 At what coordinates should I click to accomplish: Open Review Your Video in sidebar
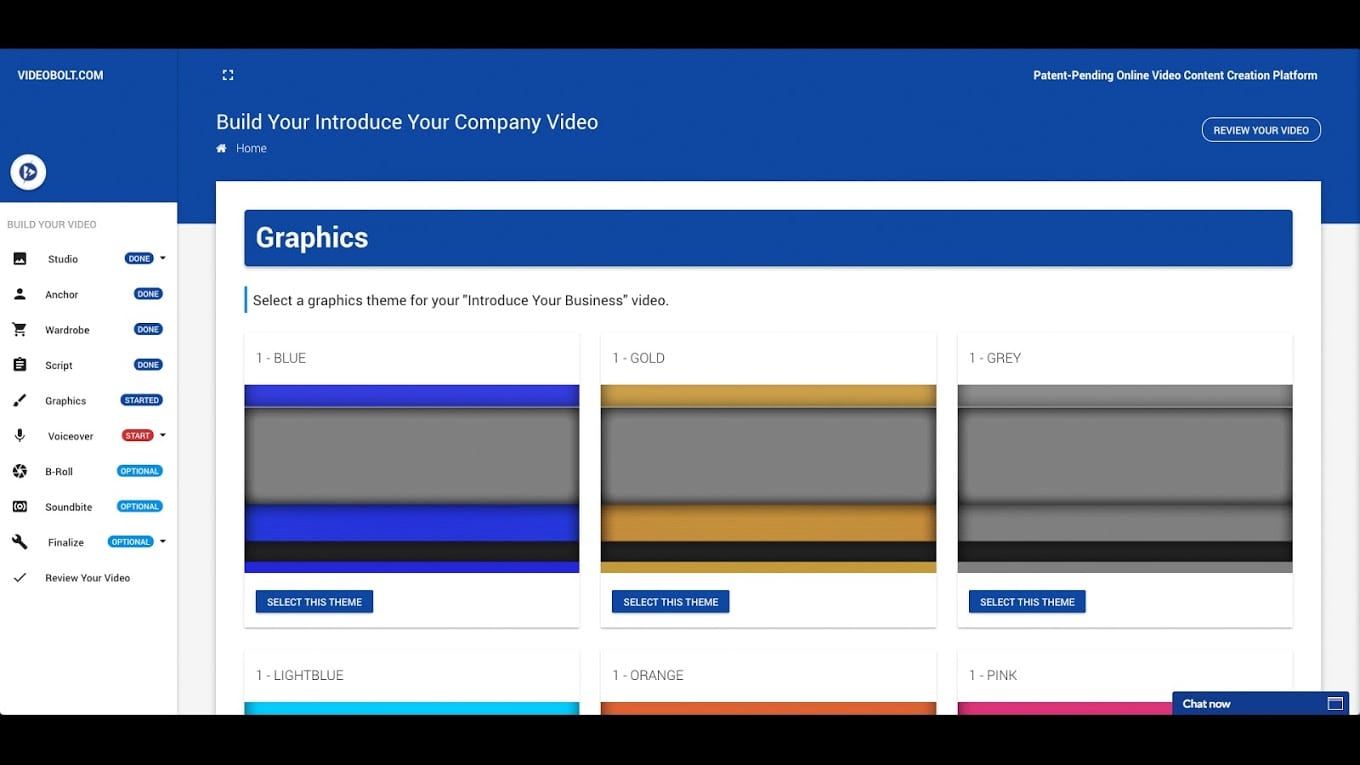88,578
